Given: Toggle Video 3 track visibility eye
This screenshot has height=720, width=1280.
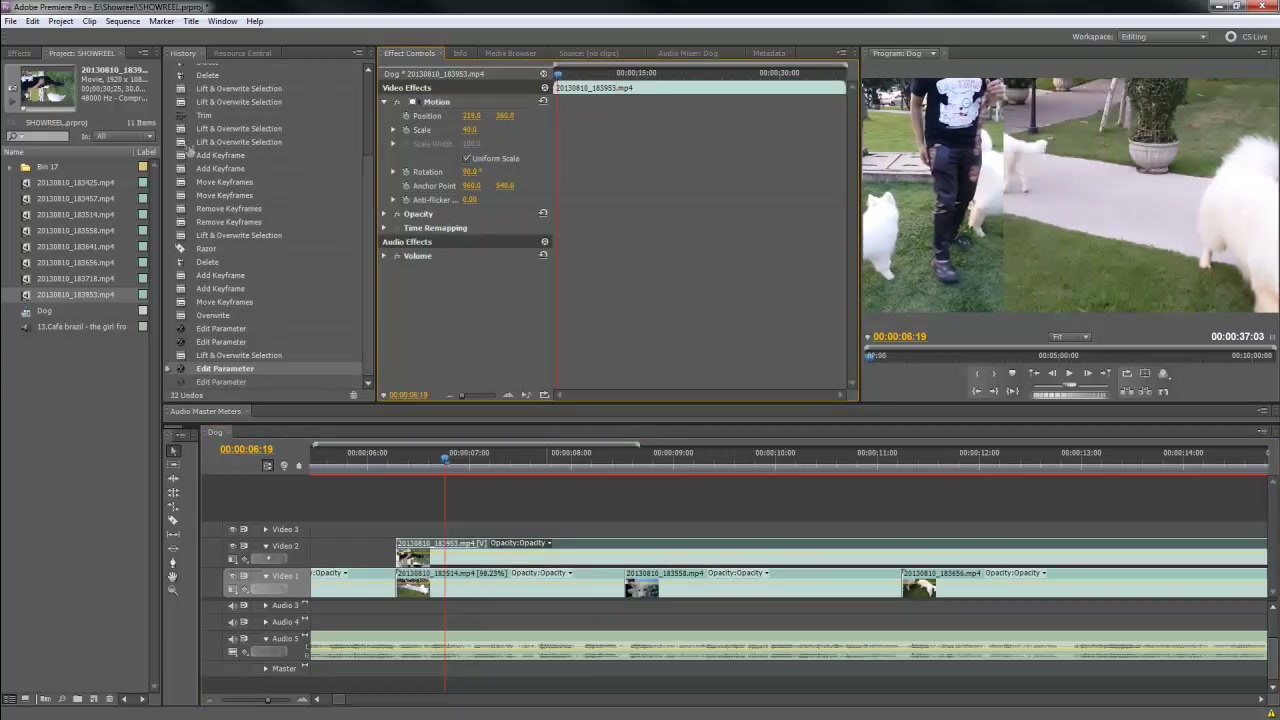Looking at the screenshot, I should [x=233, y=529].
